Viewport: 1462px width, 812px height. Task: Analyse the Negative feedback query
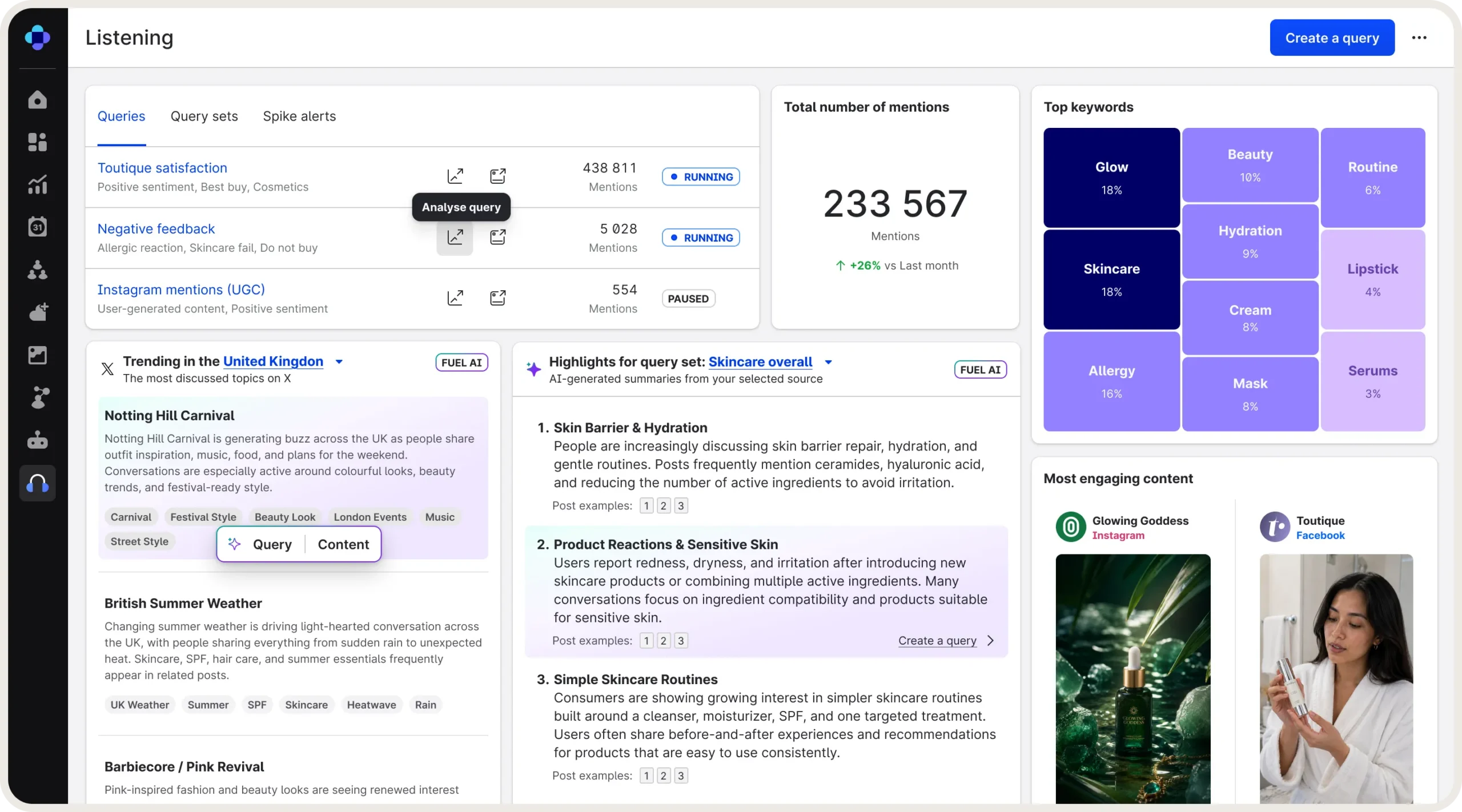pyautogui.click(x=455, y=237)
